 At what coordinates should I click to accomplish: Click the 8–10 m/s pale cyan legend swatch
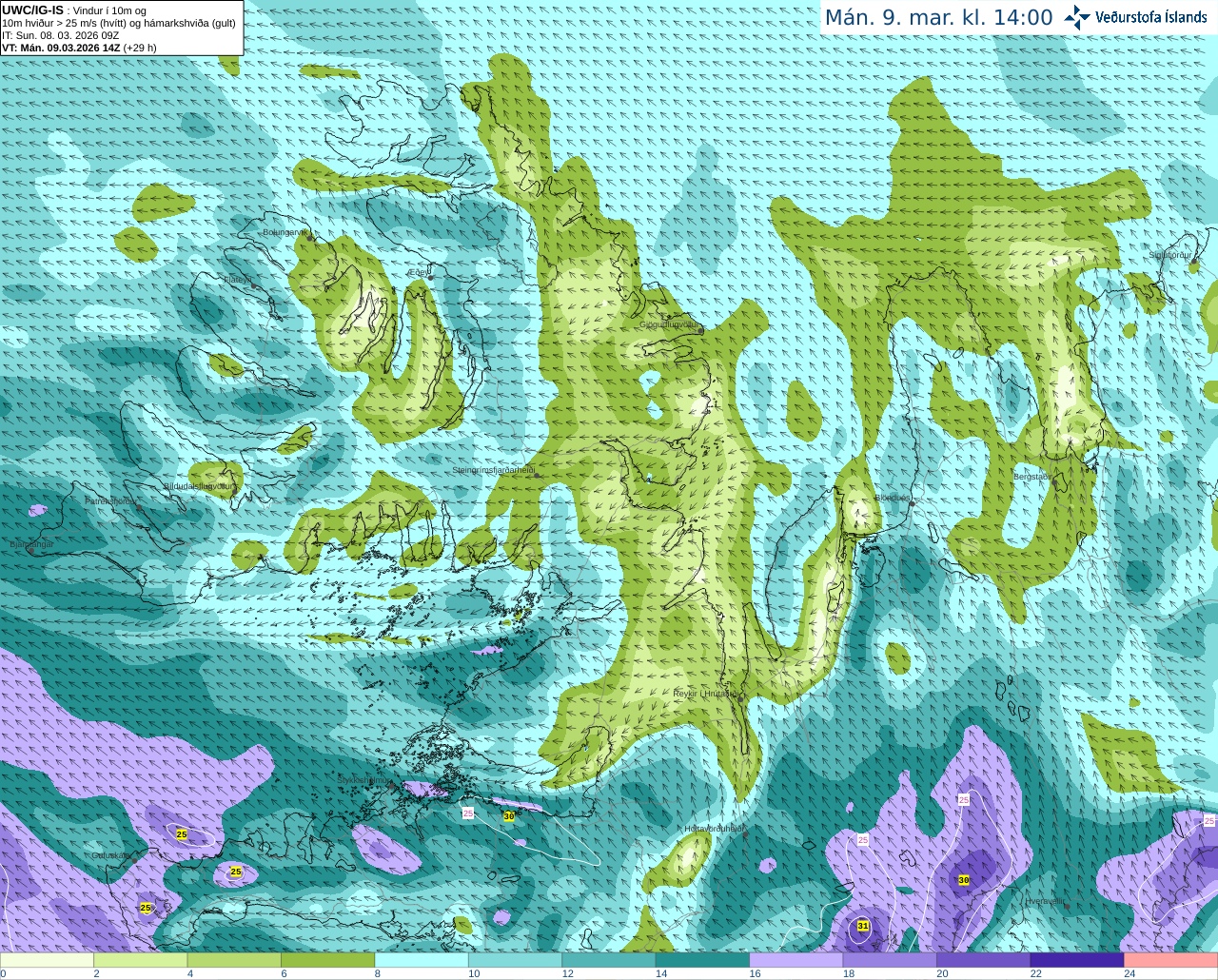422,960
